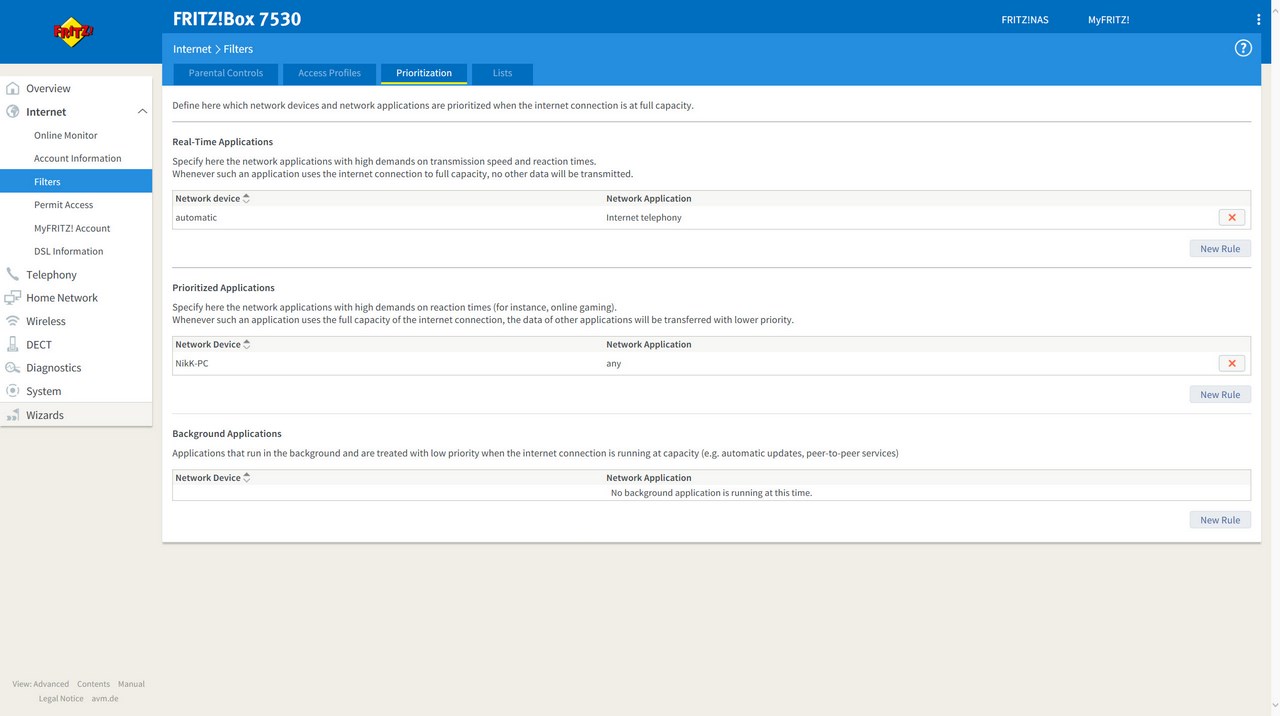Switch to the Lists tab
Image resolution: width=1280 pixels, height=716 pixels.
[502, 73]
